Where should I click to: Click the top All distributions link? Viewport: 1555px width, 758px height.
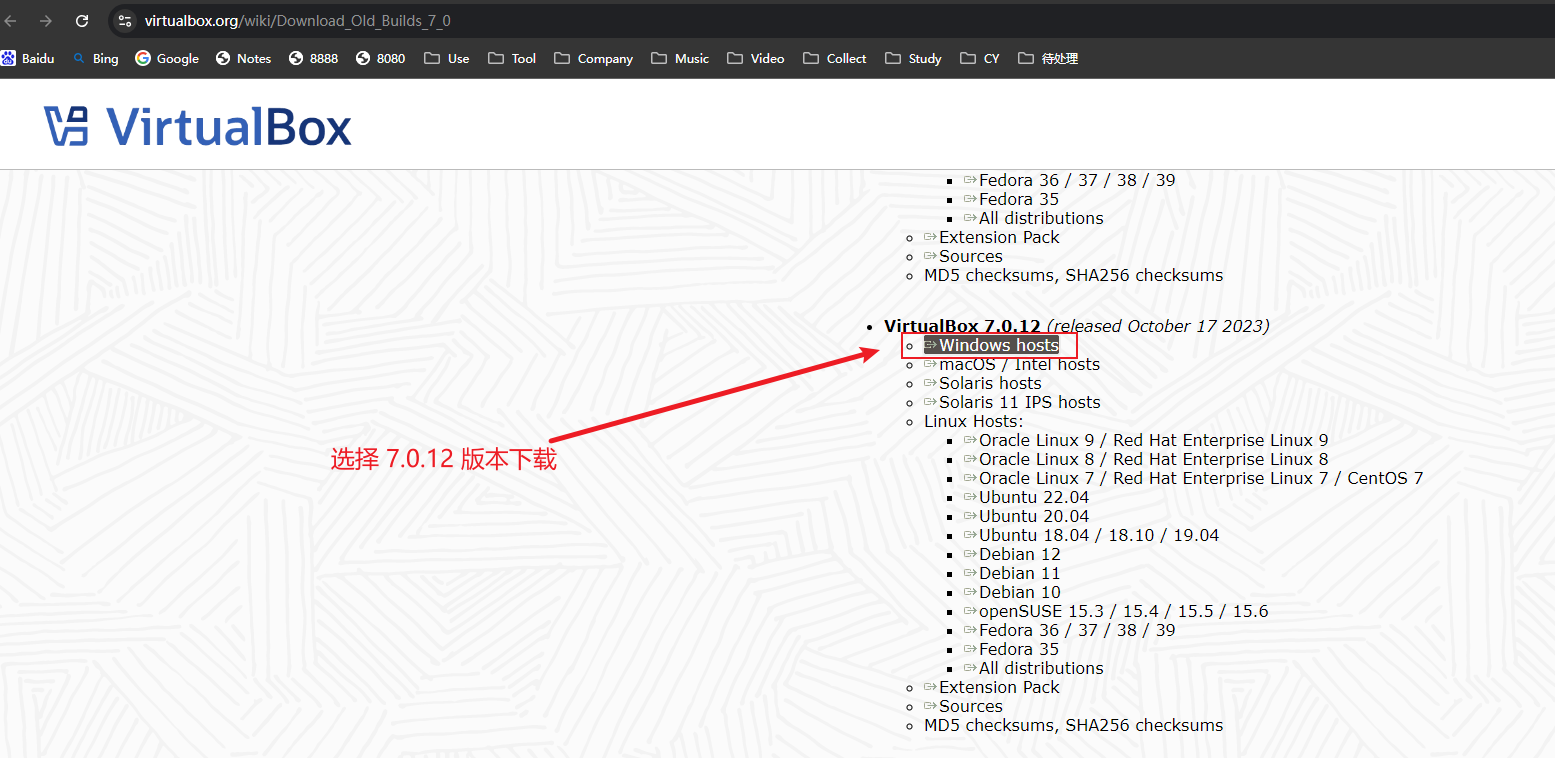1034,218
